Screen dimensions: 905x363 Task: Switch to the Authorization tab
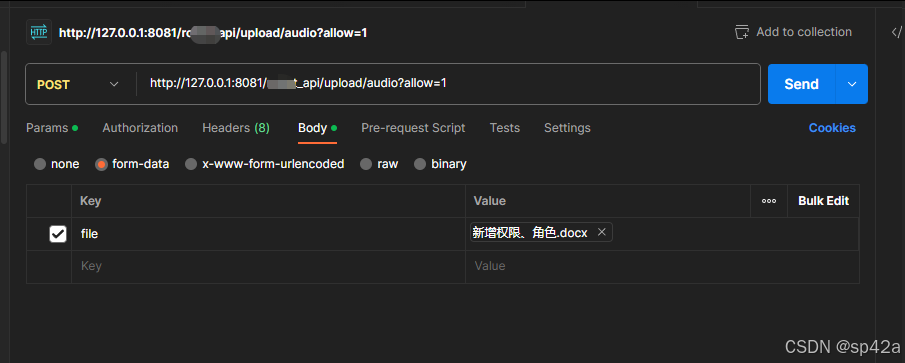click(x=140, y=128)
